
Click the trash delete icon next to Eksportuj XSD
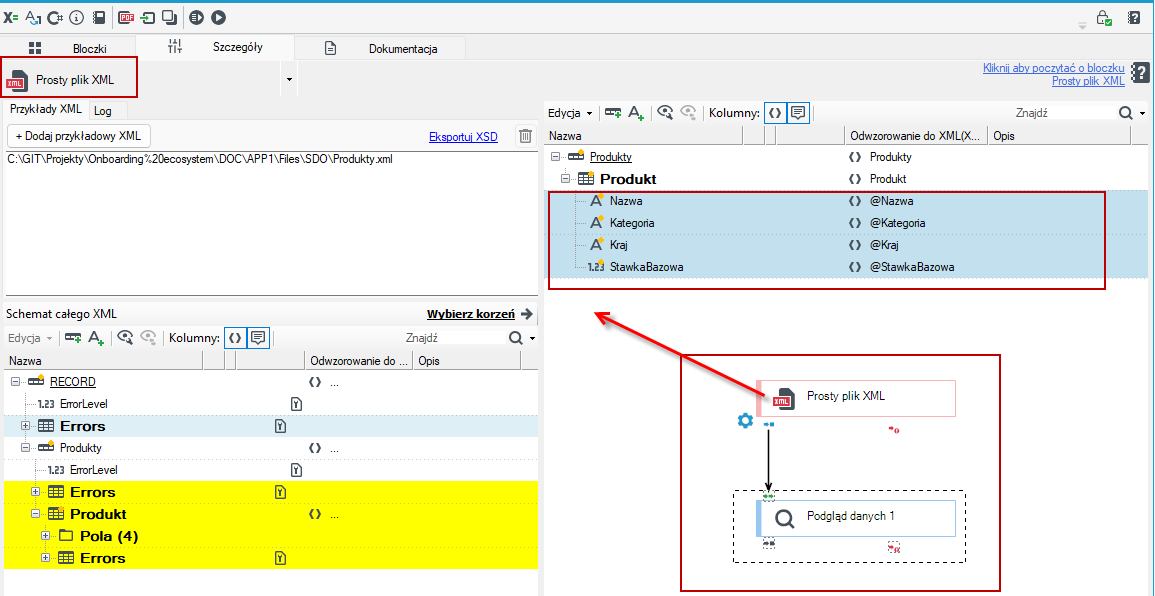[525, 136]
